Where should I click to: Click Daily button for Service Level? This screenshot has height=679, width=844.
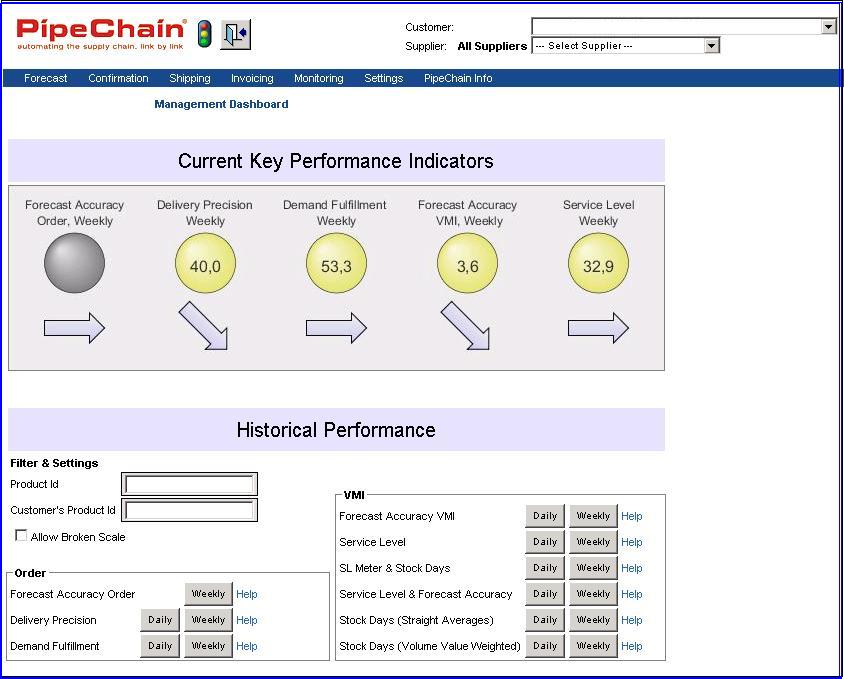pos(545,542)
